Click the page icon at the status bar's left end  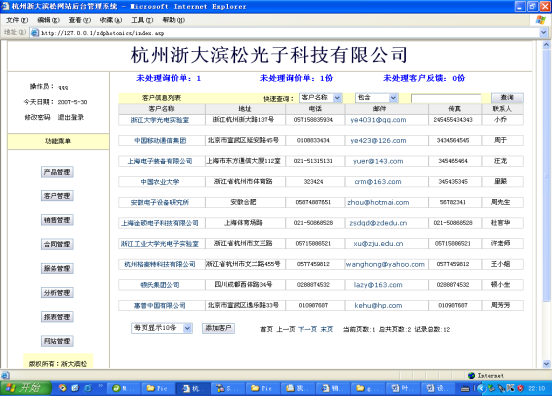(5, 375)
